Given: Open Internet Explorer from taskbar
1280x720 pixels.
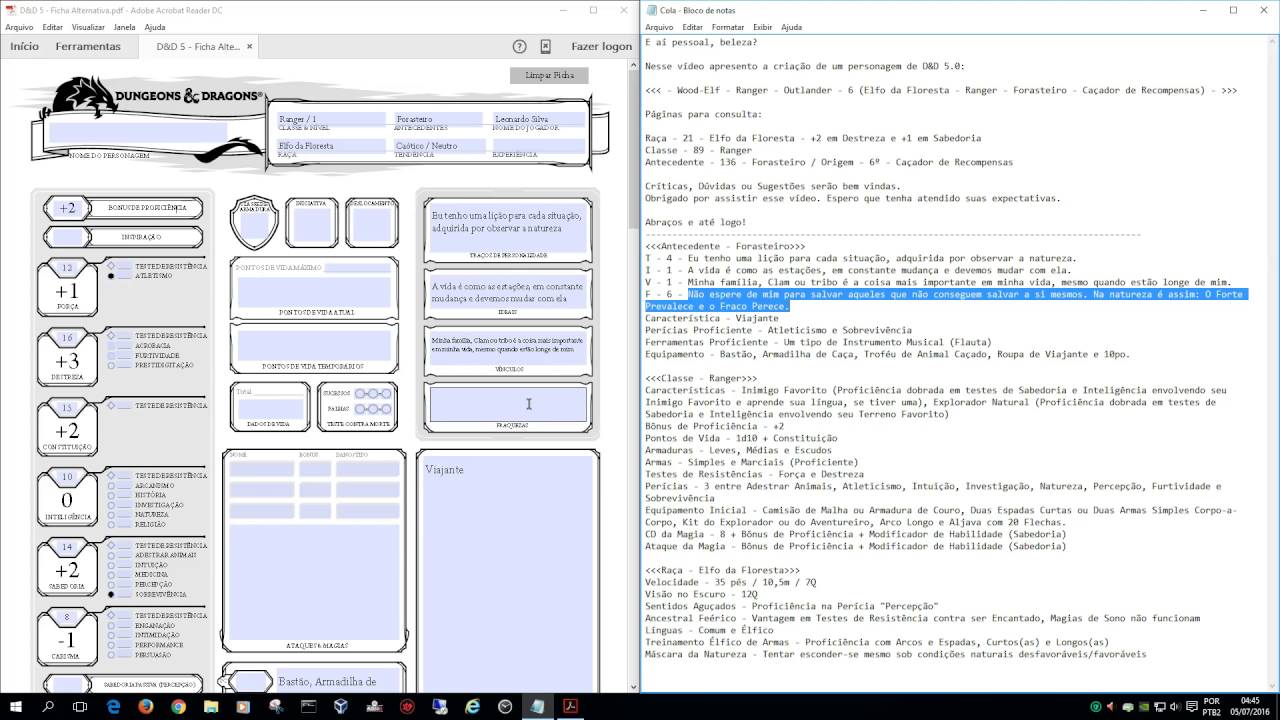Looking at the screenshot, I should [x=472, y=706].
